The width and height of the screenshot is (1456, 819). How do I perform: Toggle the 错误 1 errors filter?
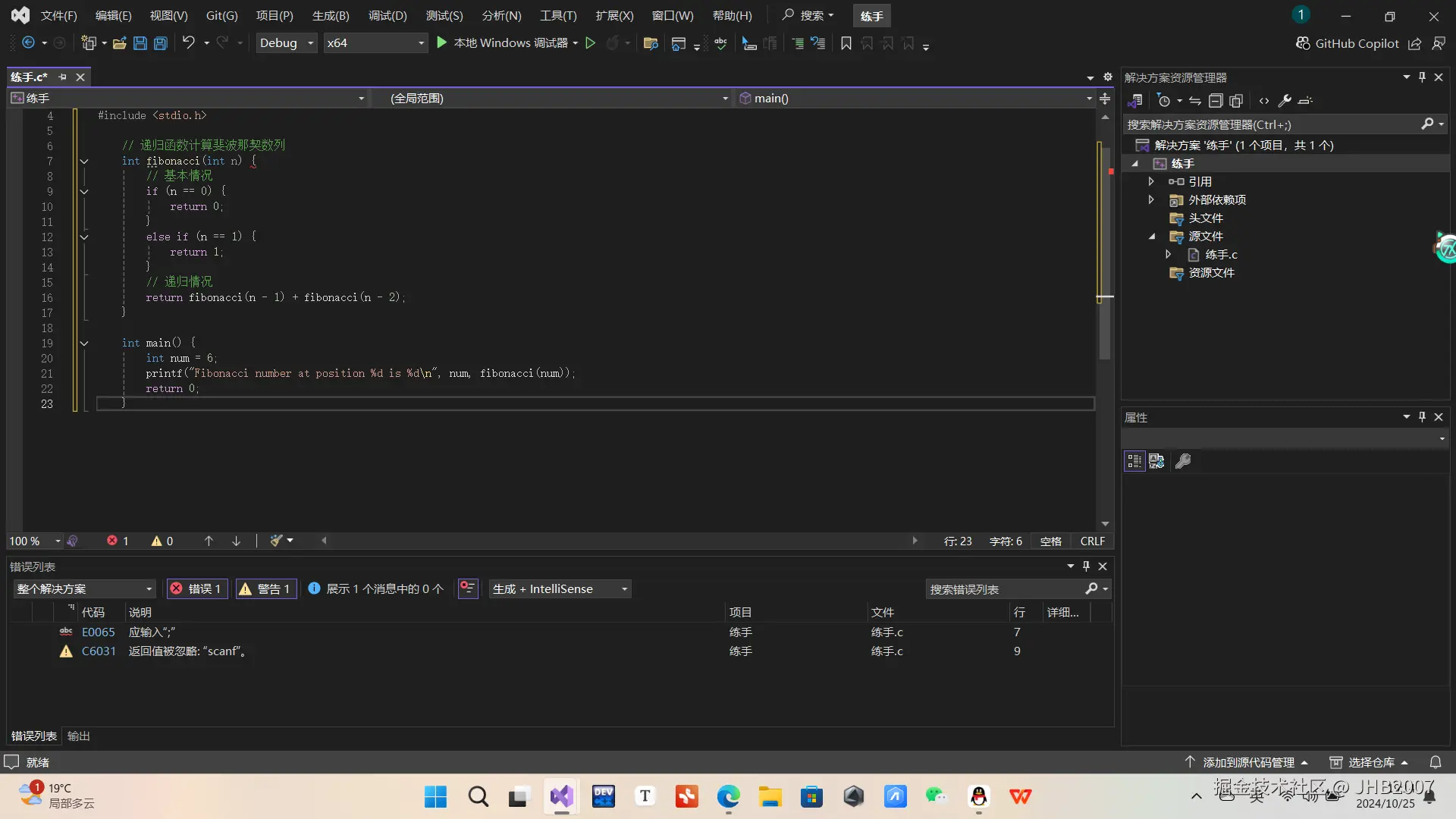coord(197,589)
